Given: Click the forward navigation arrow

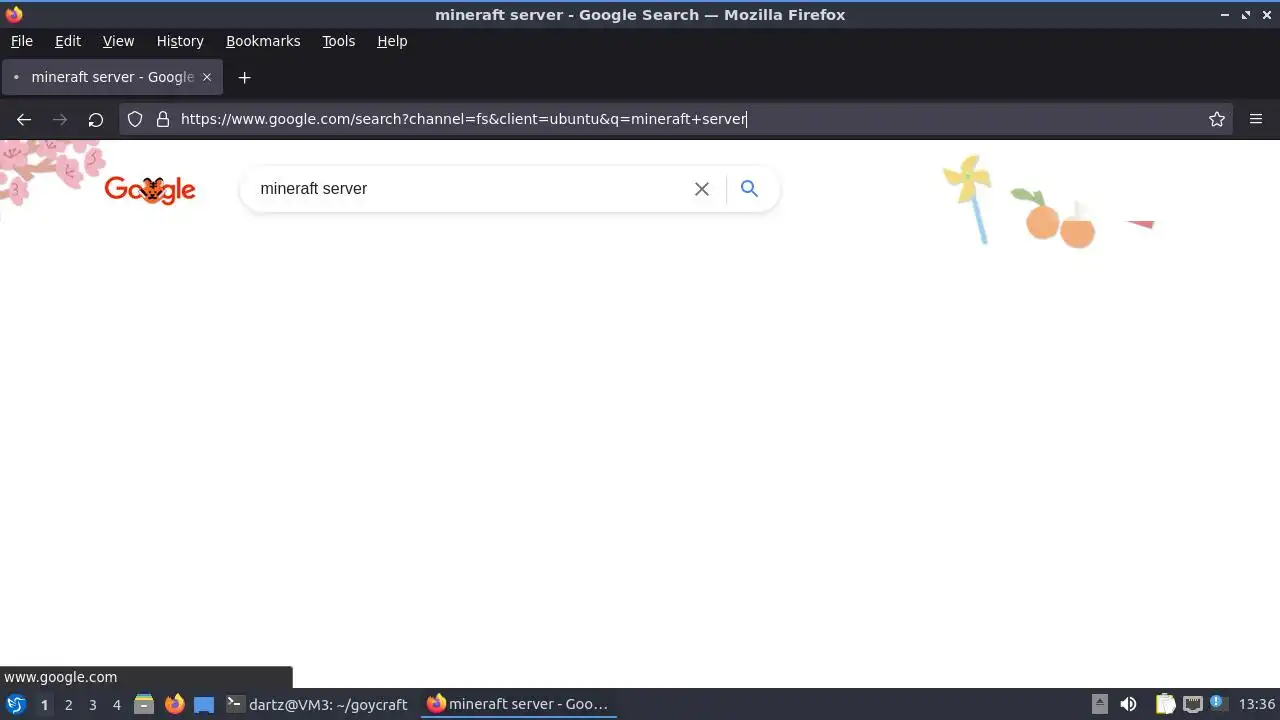Looking at the screenshot, I should click(x=60, y=119).
